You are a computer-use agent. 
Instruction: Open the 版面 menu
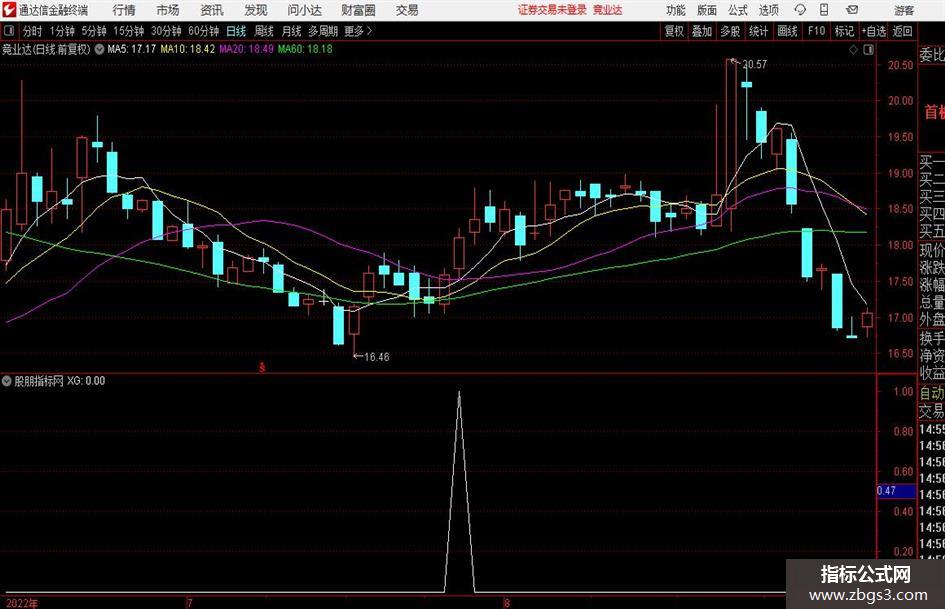(x=707, y=10)
